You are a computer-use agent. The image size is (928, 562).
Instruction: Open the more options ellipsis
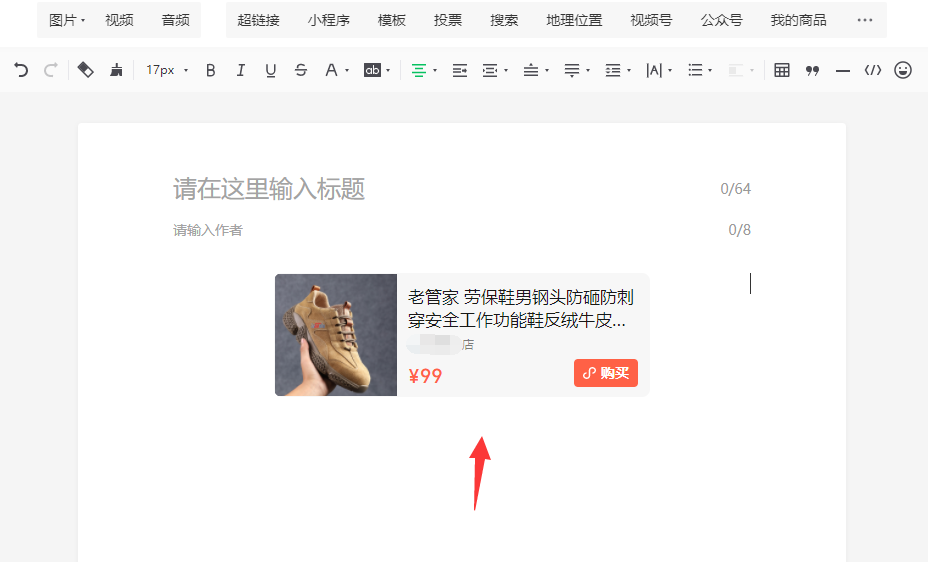click(865, 20)
